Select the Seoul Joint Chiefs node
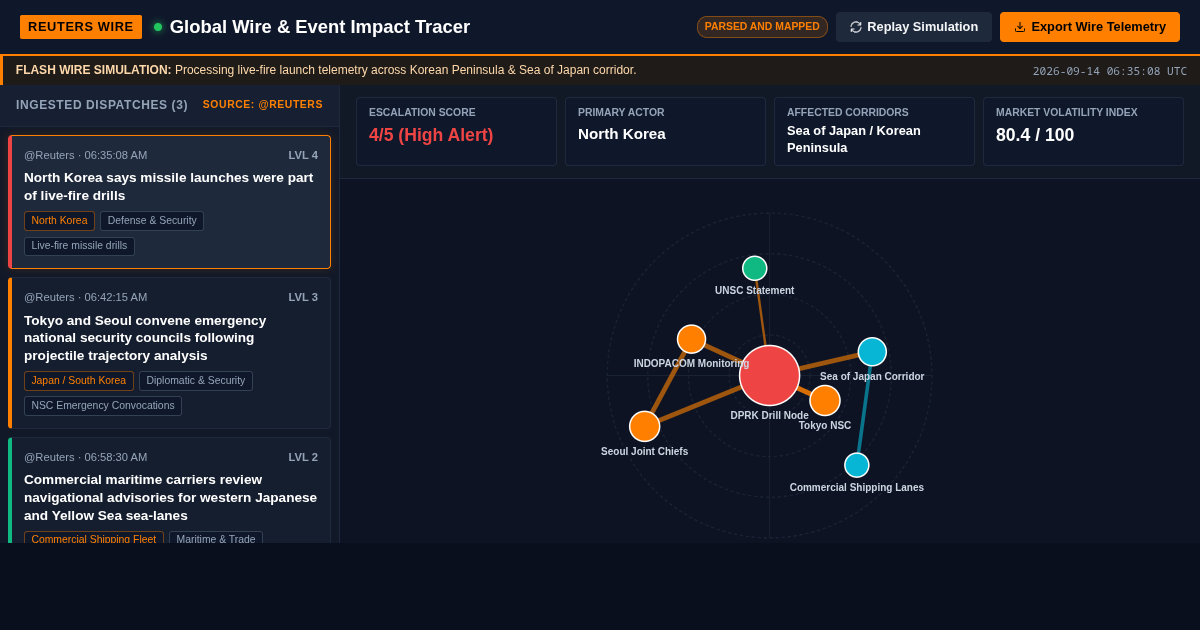 (645, 426)
